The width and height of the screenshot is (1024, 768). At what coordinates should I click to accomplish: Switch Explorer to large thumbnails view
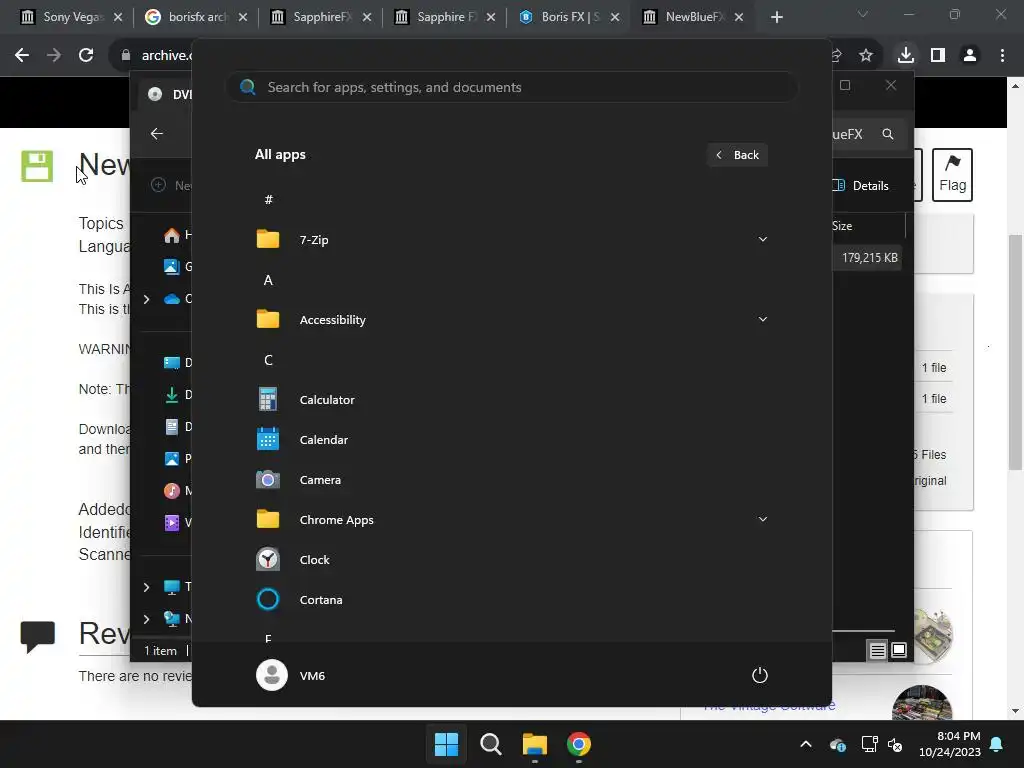(x=899, y=650)
